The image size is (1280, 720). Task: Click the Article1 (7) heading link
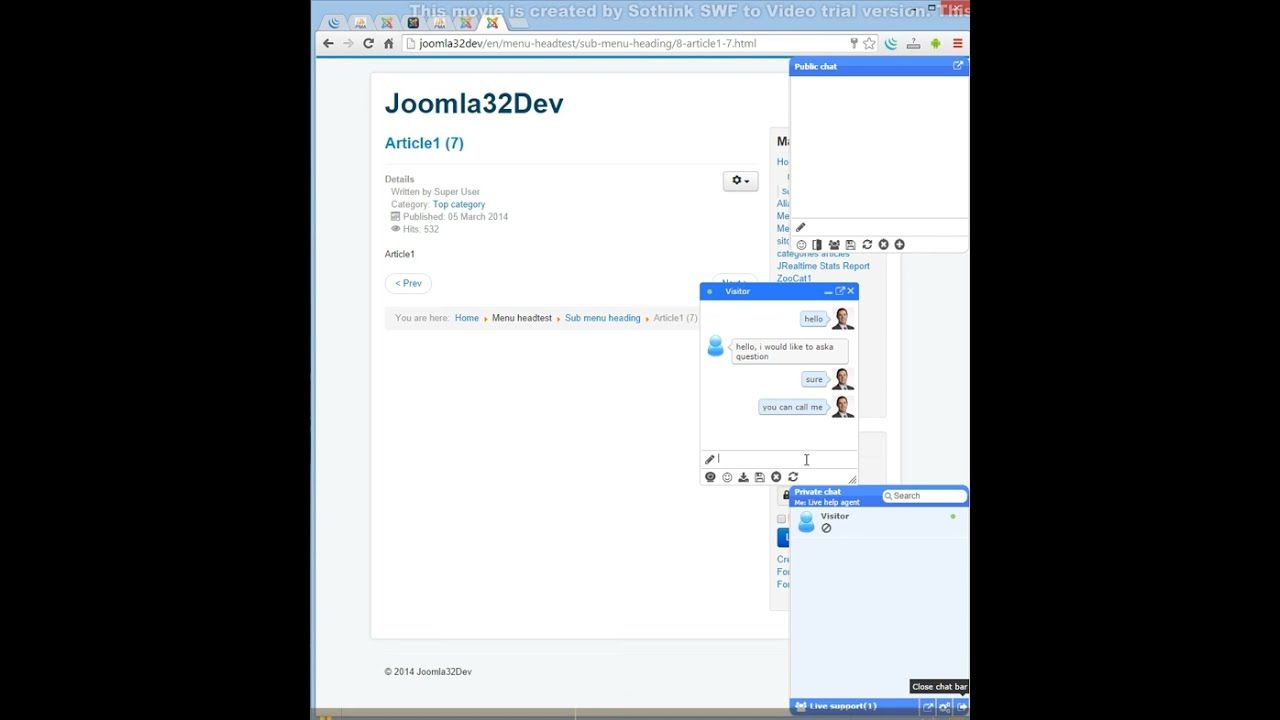pyautogui.click(x=424, y=143)
